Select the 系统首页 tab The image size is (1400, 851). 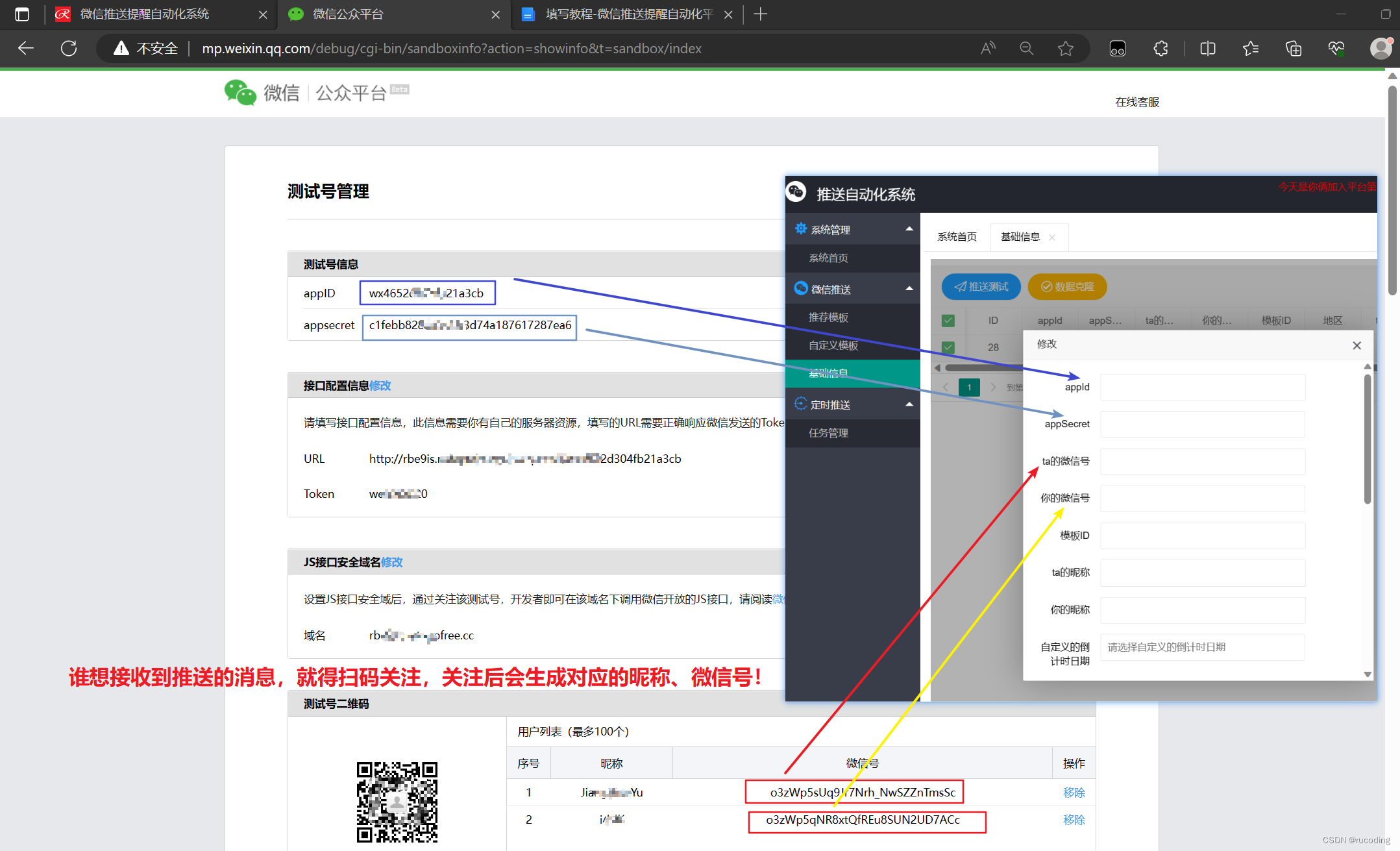click(x=957, y=237)
